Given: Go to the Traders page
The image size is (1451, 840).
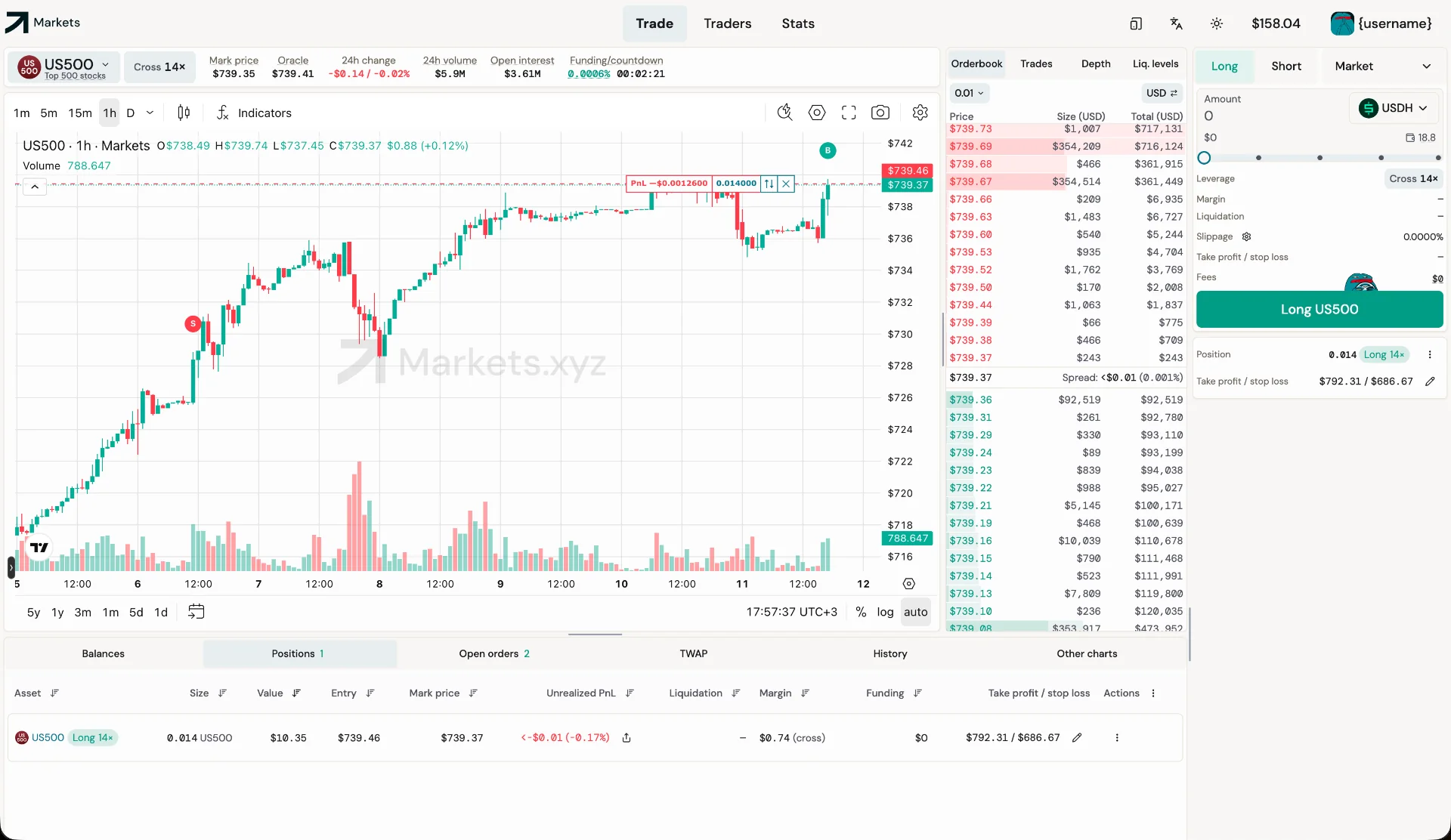Looking at the screenshot, I should tap(727, 23).
